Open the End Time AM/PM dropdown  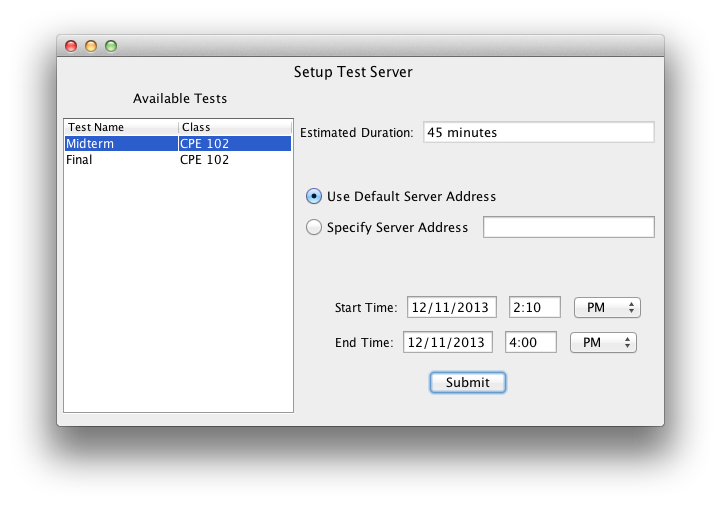pos(602,342)
